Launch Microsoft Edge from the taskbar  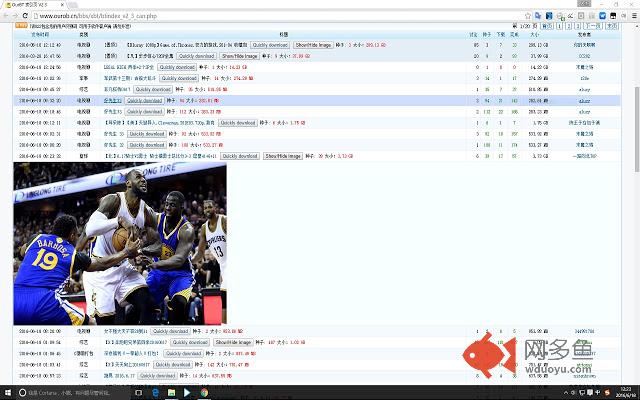156,393
